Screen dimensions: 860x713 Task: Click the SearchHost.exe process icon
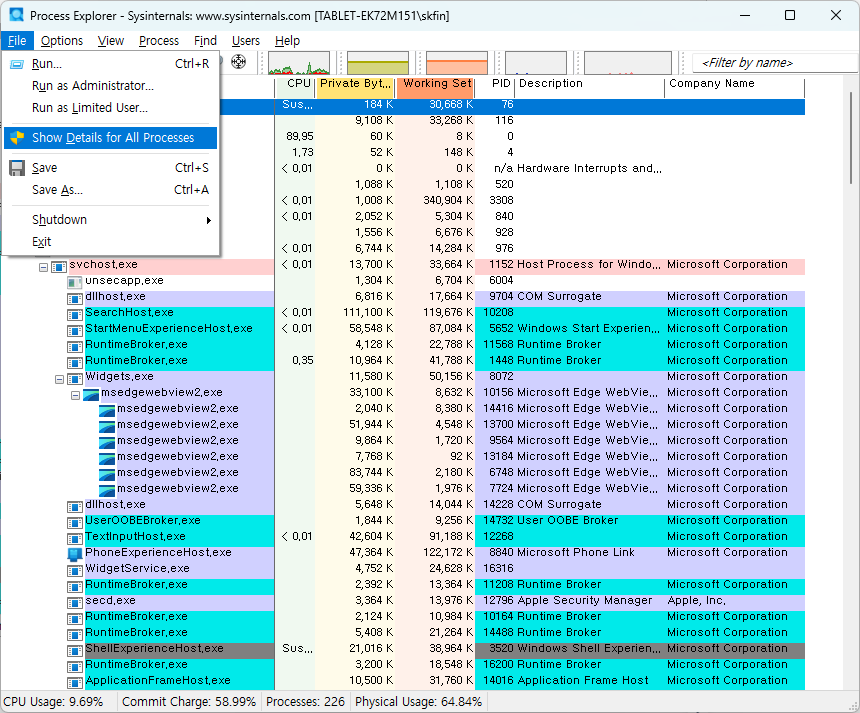click(x=75, y=315)
